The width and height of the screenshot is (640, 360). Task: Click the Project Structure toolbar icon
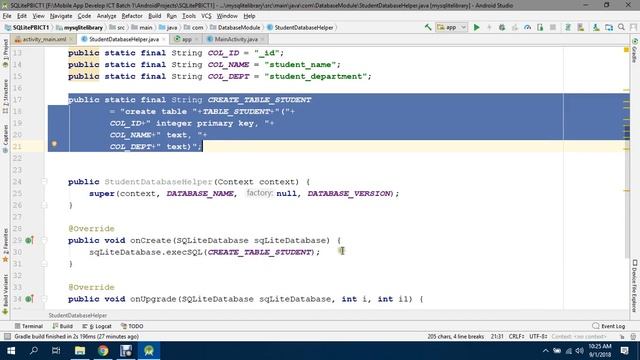coord(609,27)
